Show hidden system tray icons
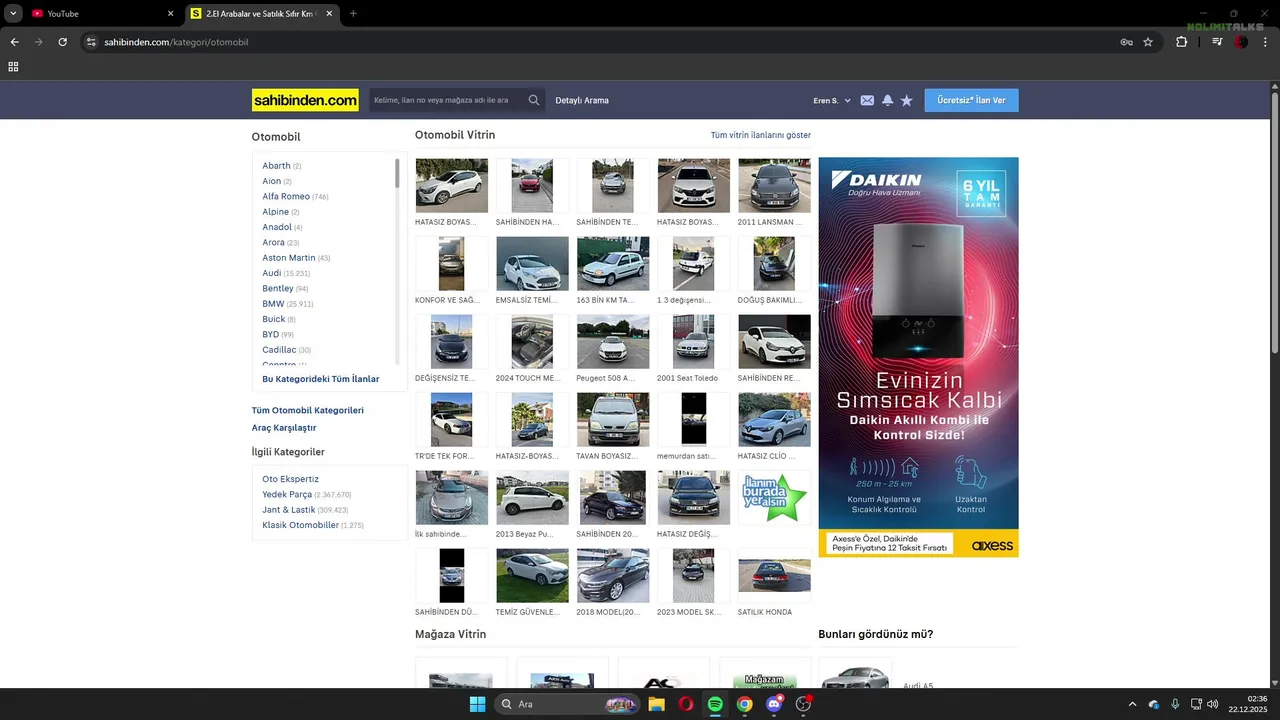1280x720 pixels. tap(1132, 704)
